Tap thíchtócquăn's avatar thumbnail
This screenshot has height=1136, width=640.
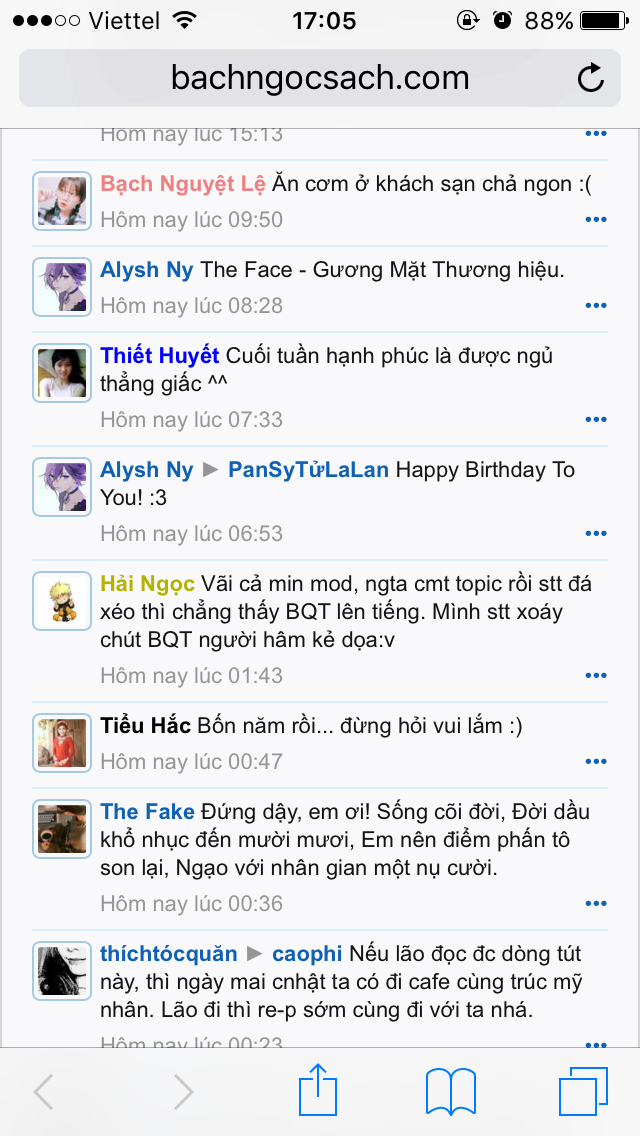[x=62, y=969]
